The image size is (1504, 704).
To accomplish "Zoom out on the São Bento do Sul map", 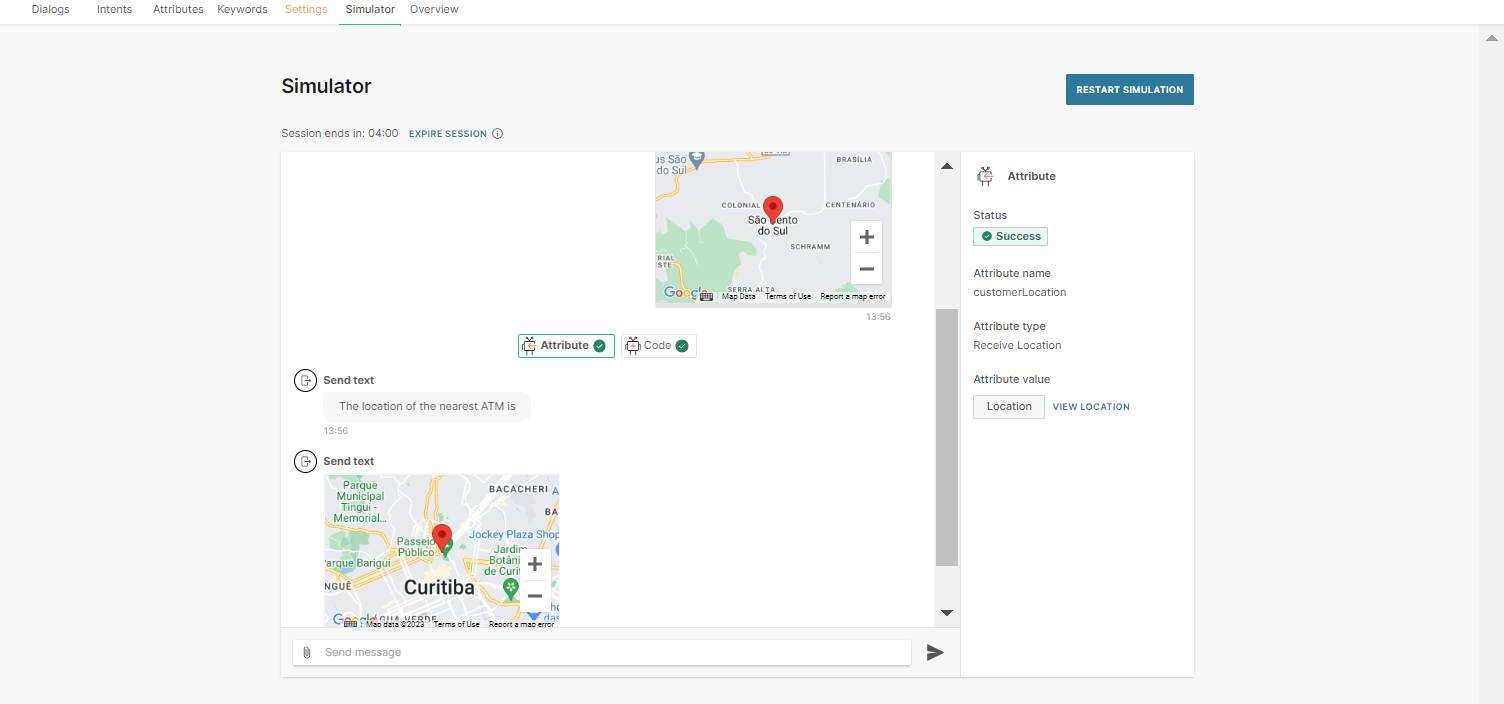I will point(866,269).
